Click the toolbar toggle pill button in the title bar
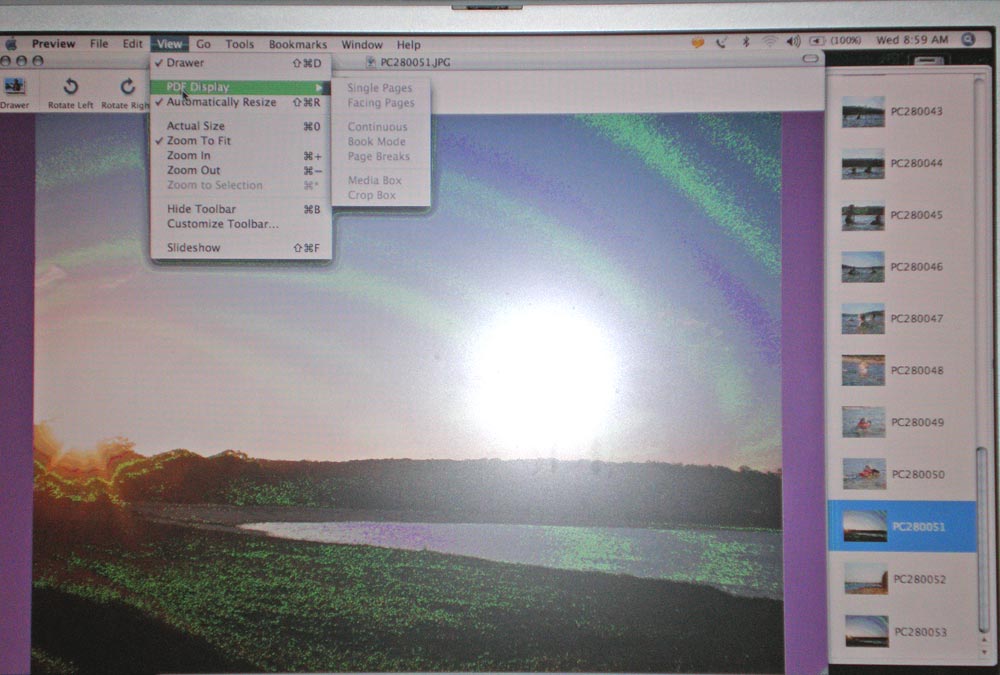1000x675 pixels. click(x=810, y=59)
